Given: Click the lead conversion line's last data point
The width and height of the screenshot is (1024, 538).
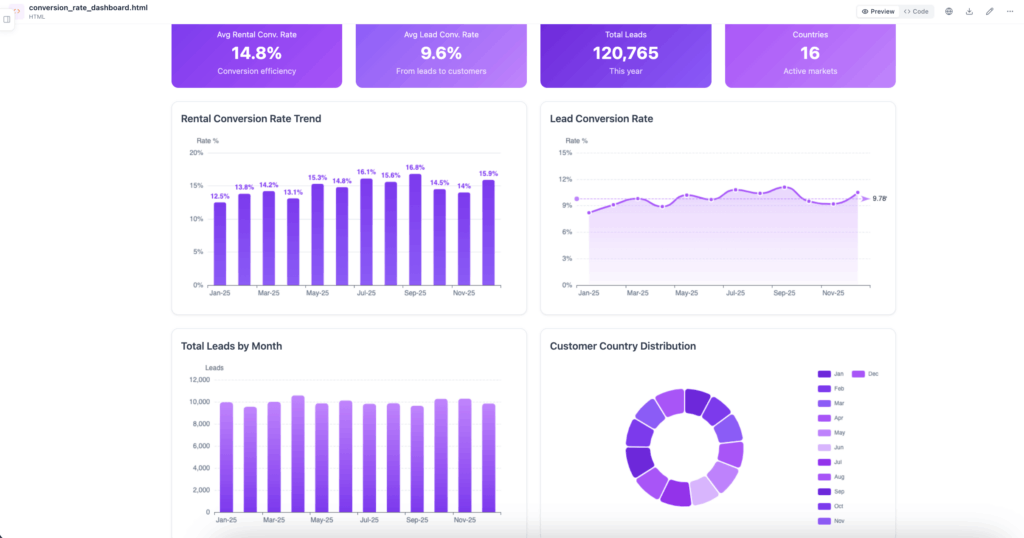Looking at the screenshot, I should click(857, 193).
